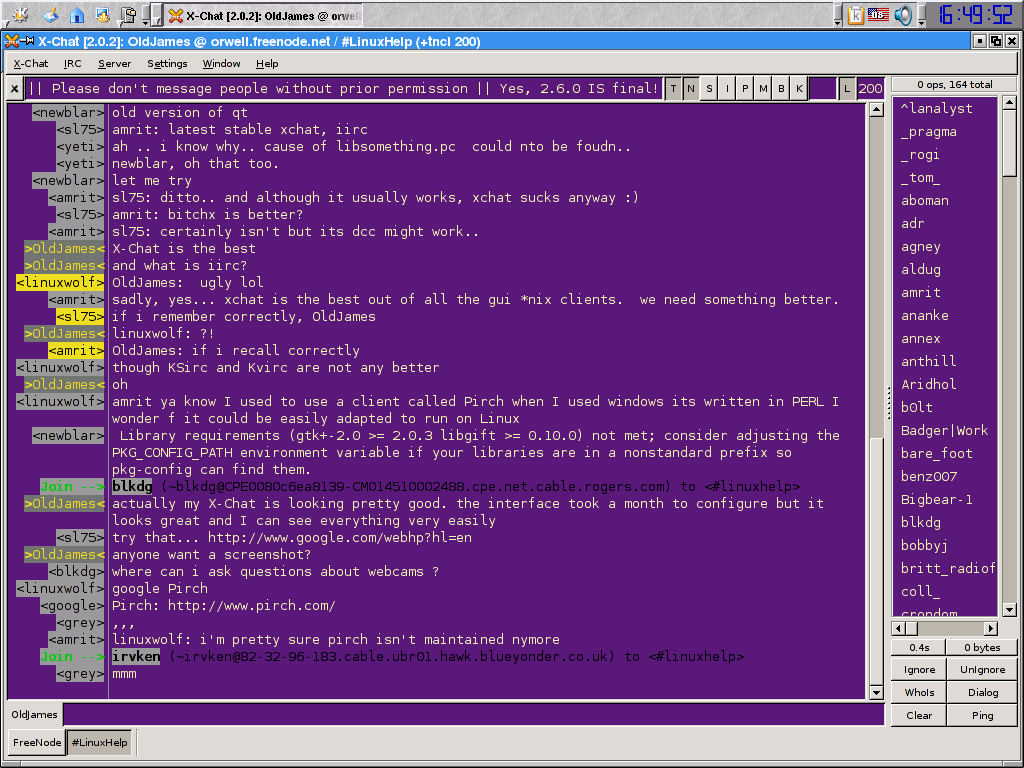This screenshot has height=768, width=1024.
Task: Toggle channel mode S (secret)
Action: point(709,89)
